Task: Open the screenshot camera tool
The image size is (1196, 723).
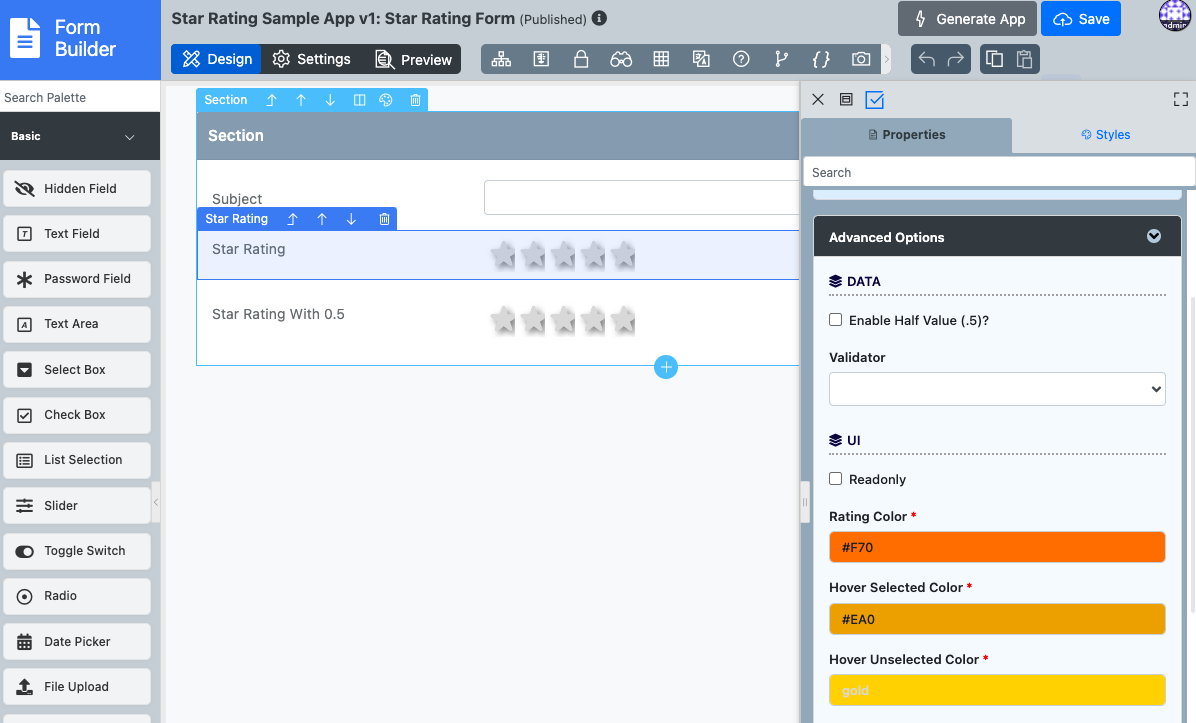Action: pos(860,59)
